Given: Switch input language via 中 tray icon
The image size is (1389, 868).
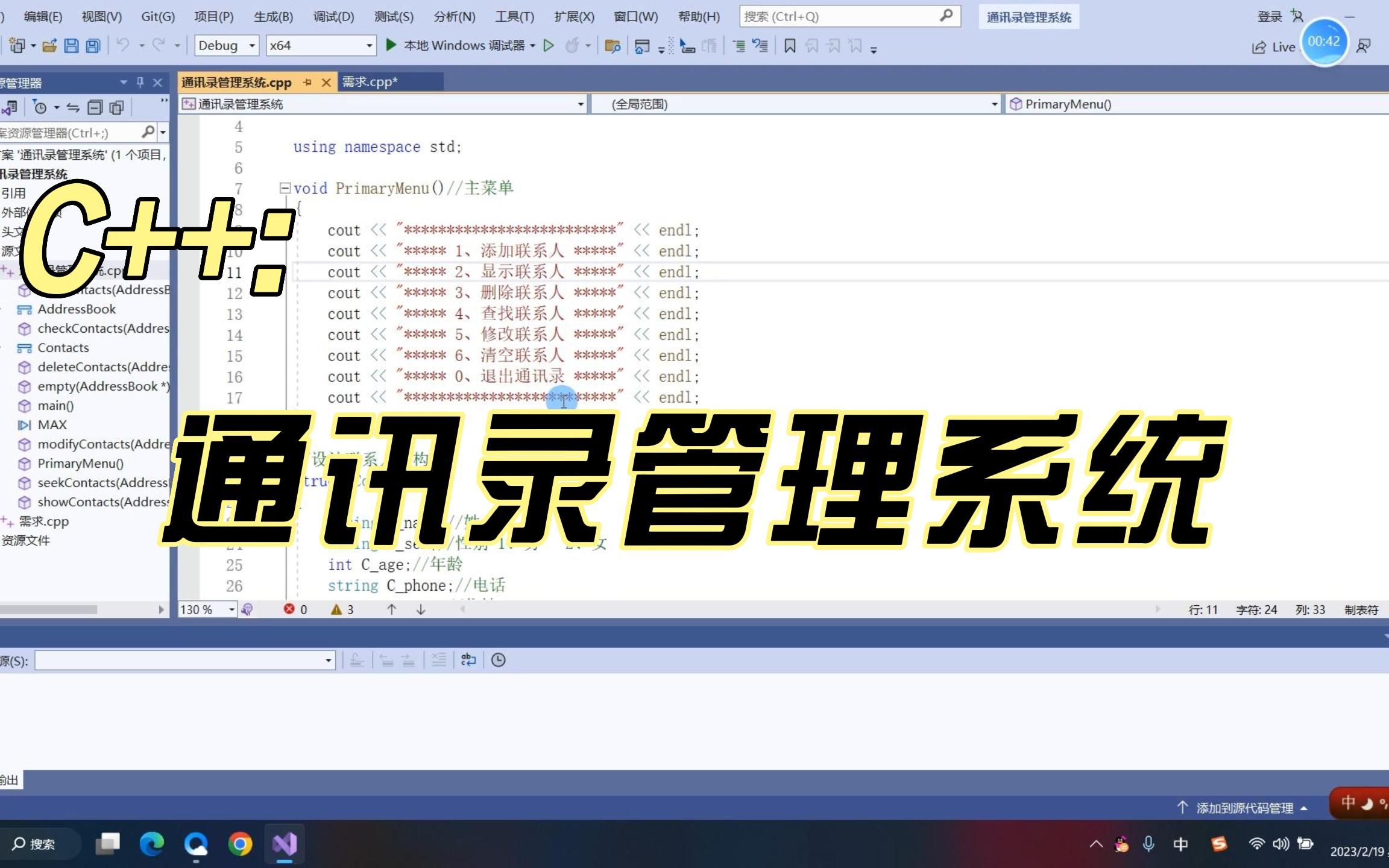Looking at the screenshot, I should click(1180, 844).
